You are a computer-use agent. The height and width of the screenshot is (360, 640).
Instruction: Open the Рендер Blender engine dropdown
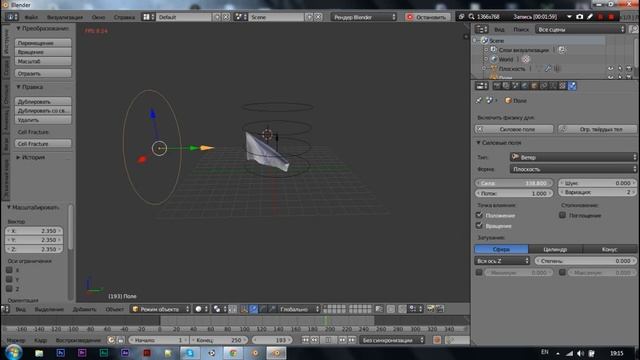click(364, 17)
